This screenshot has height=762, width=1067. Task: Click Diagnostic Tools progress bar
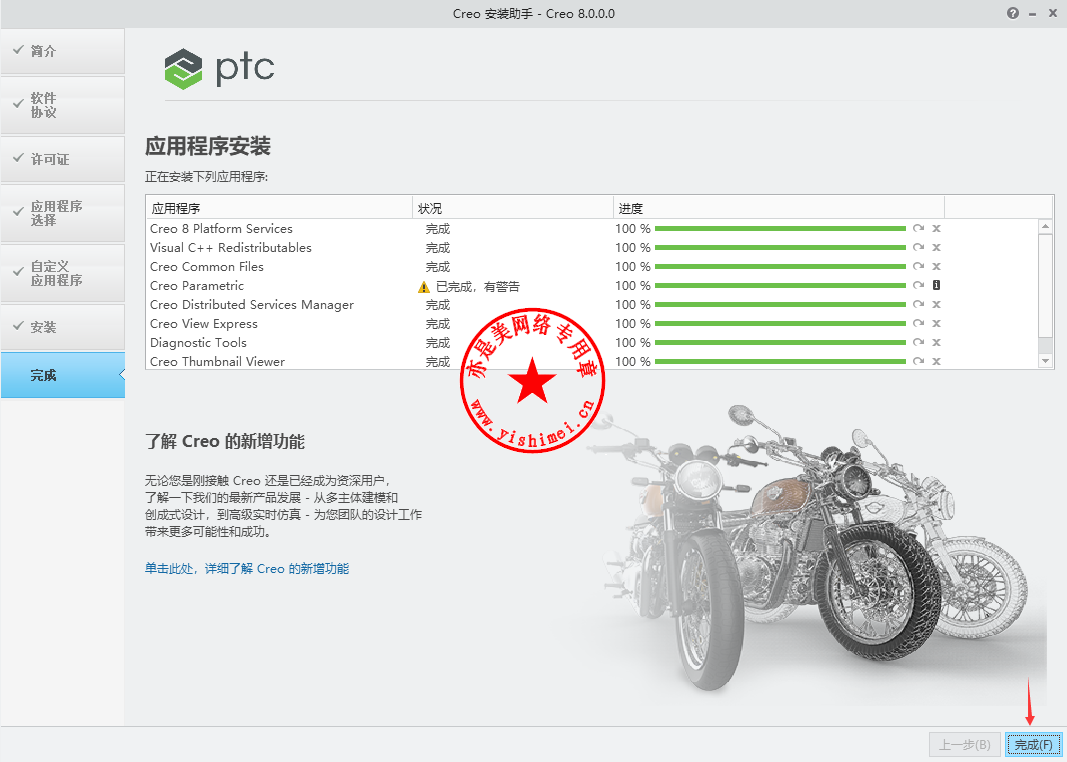pyautogui.click(x=780, y=343)
